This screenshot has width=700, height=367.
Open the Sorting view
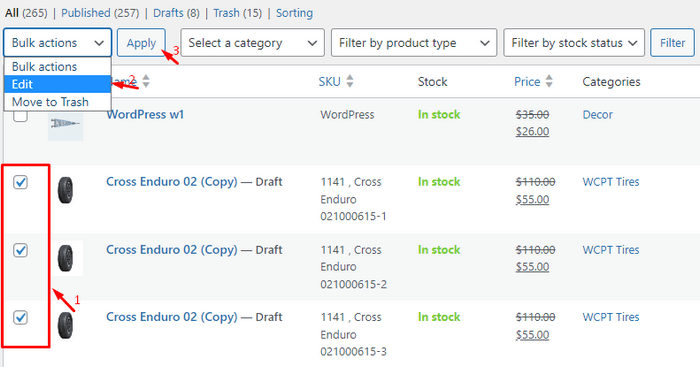[x=294, y=13]
